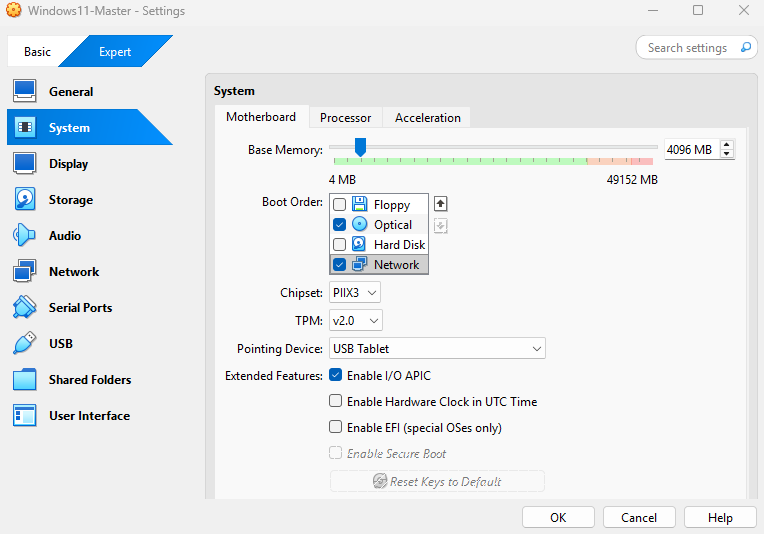
Task: Select the Serial Ports label
Action: (x=80, y=307)
